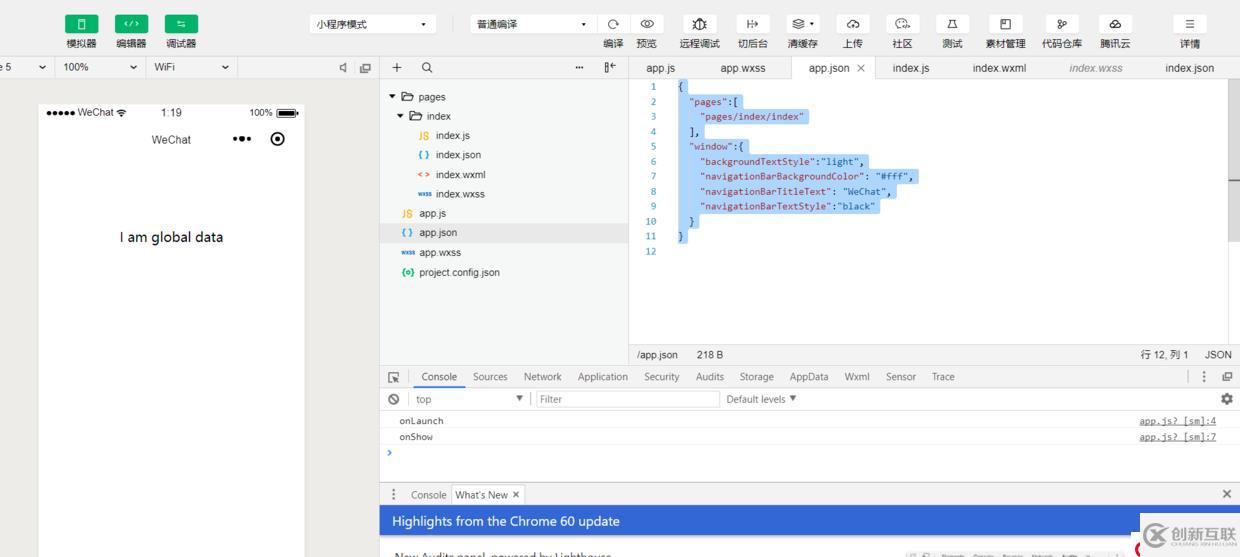Click the simulator three-dots menu

click(242, 139)
